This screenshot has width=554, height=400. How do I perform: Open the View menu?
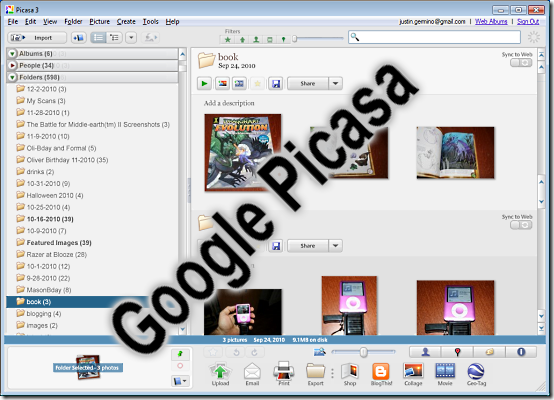pyautogui.click(x=50, y=22)
